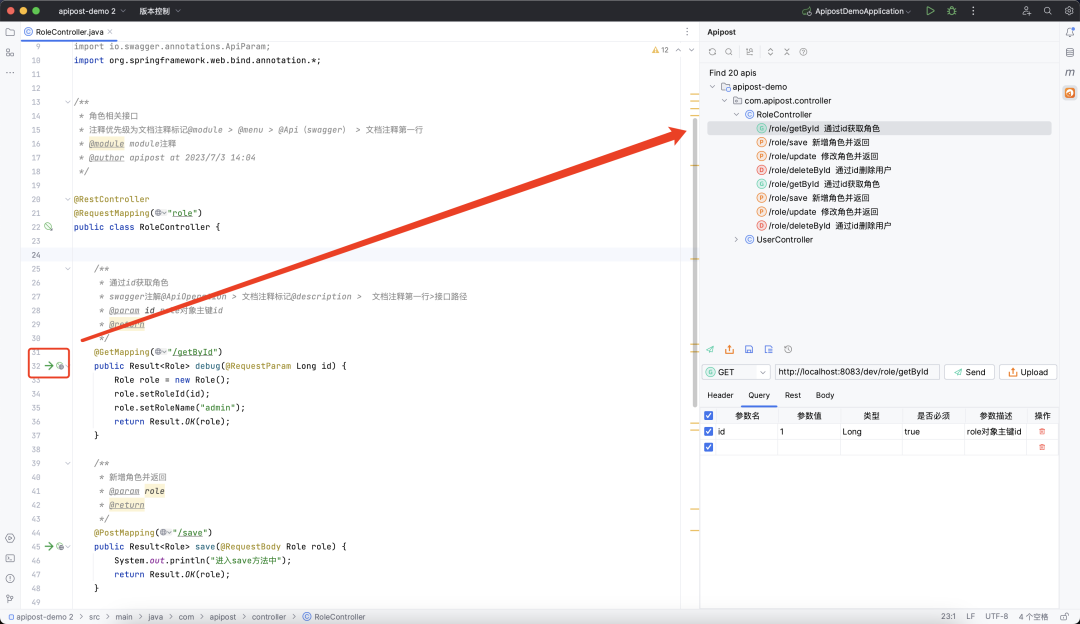Open the GET request method dropdown
The image size is (1080, 624).
click(736, 372)
